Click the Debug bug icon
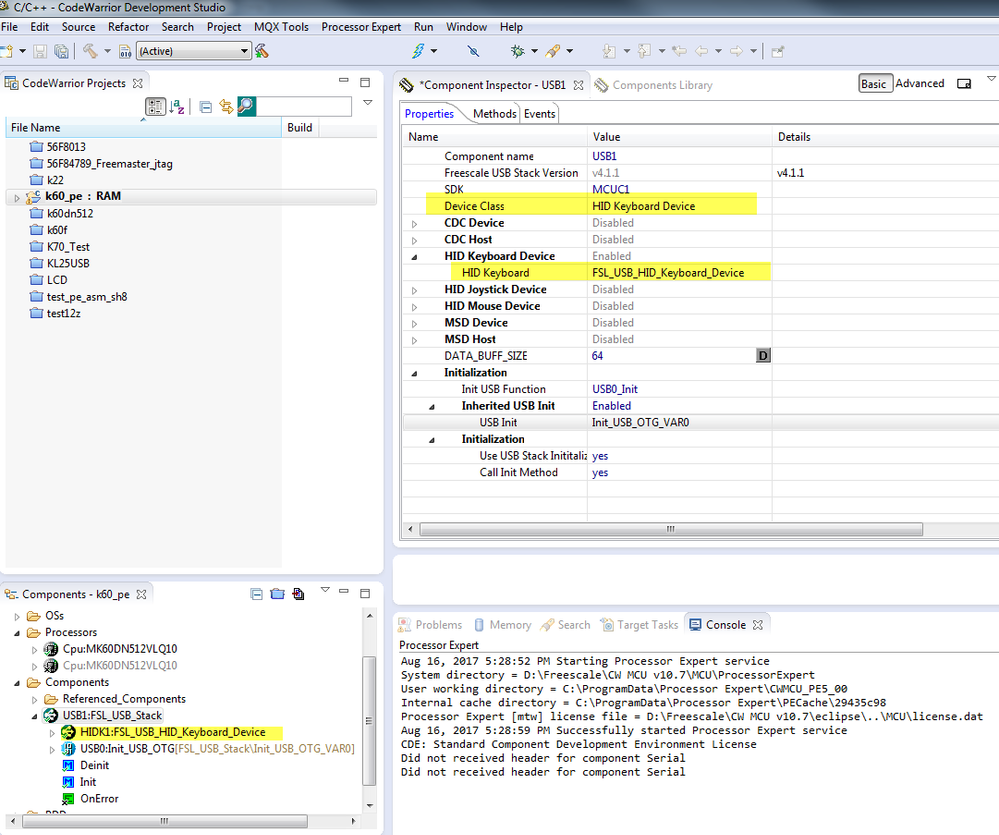 [x=517, y=51]
